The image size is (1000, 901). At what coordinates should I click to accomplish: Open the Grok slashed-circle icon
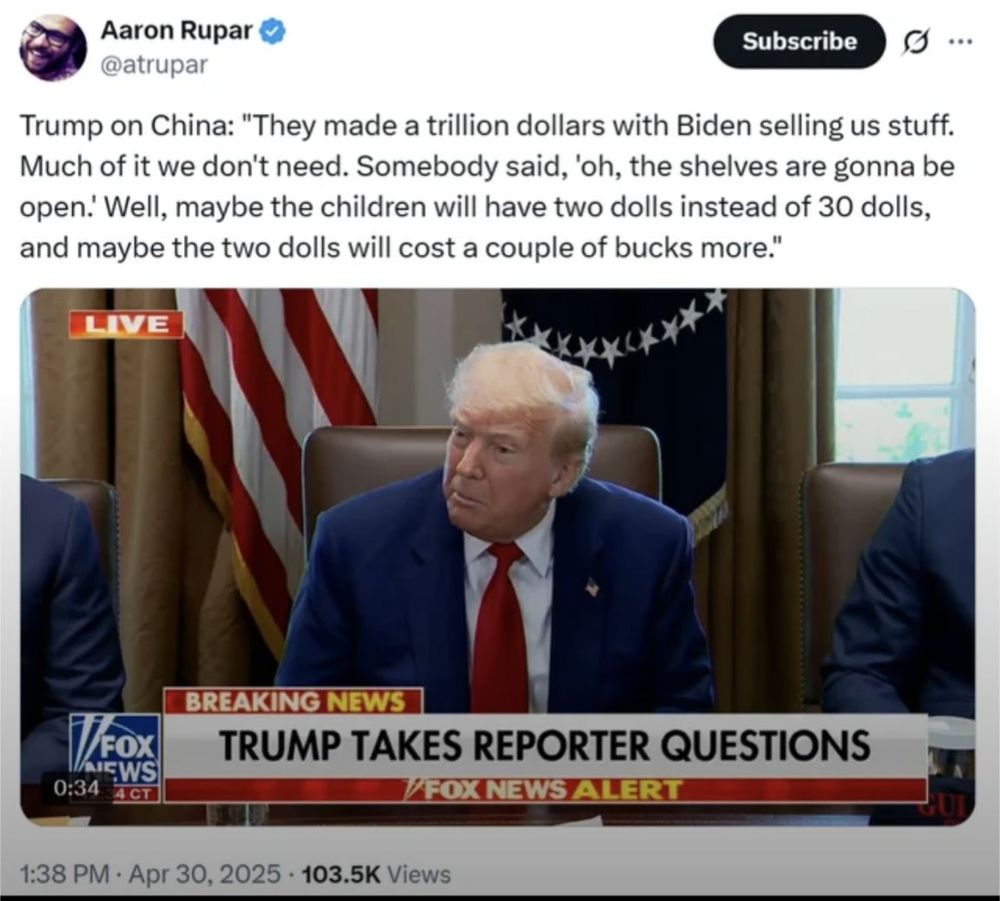pyautogui.click(x=915, y=42)
